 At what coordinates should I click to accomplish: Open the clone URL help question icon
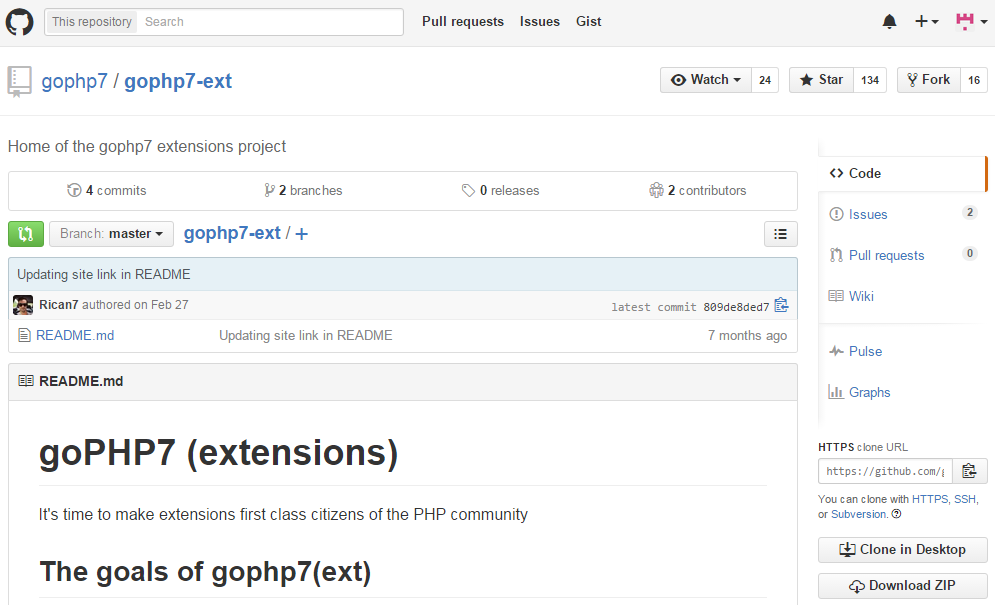[x=896, y=514]
